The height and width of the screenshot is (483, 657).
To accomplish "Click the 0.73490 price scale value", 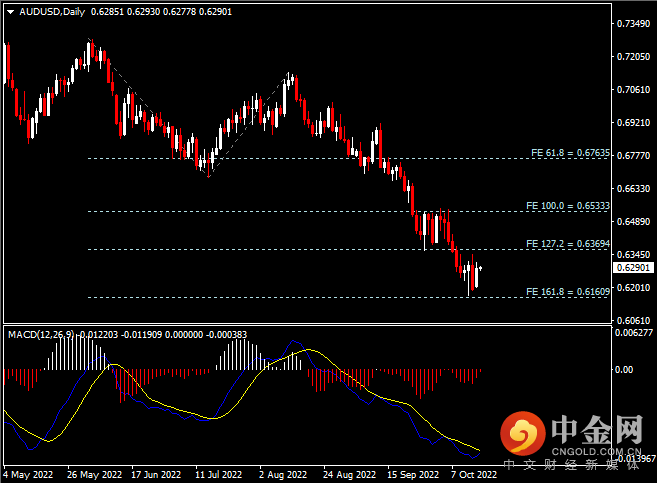I will coord(633,24).
